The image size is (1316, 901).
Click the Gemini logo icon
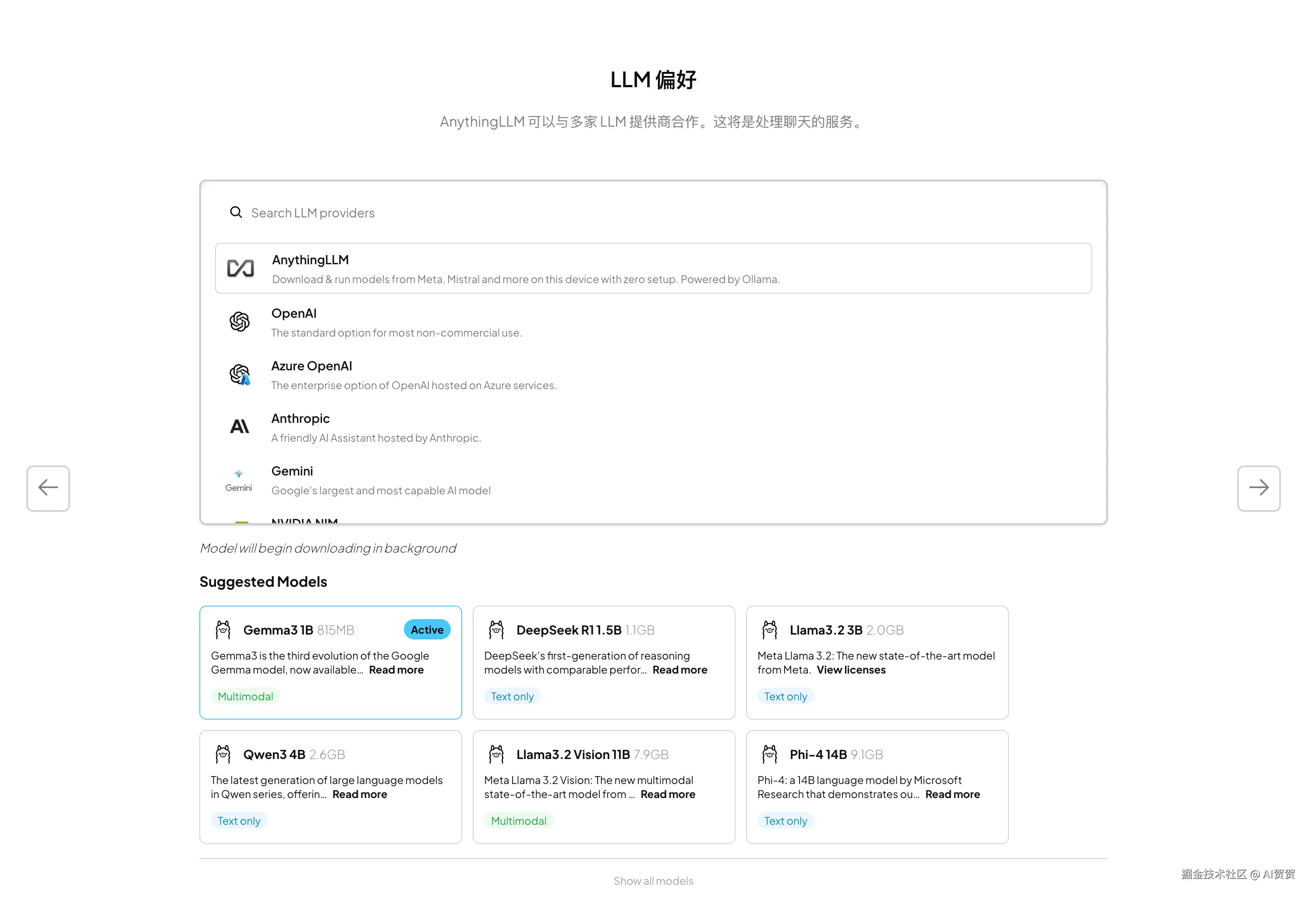[238, 479]
